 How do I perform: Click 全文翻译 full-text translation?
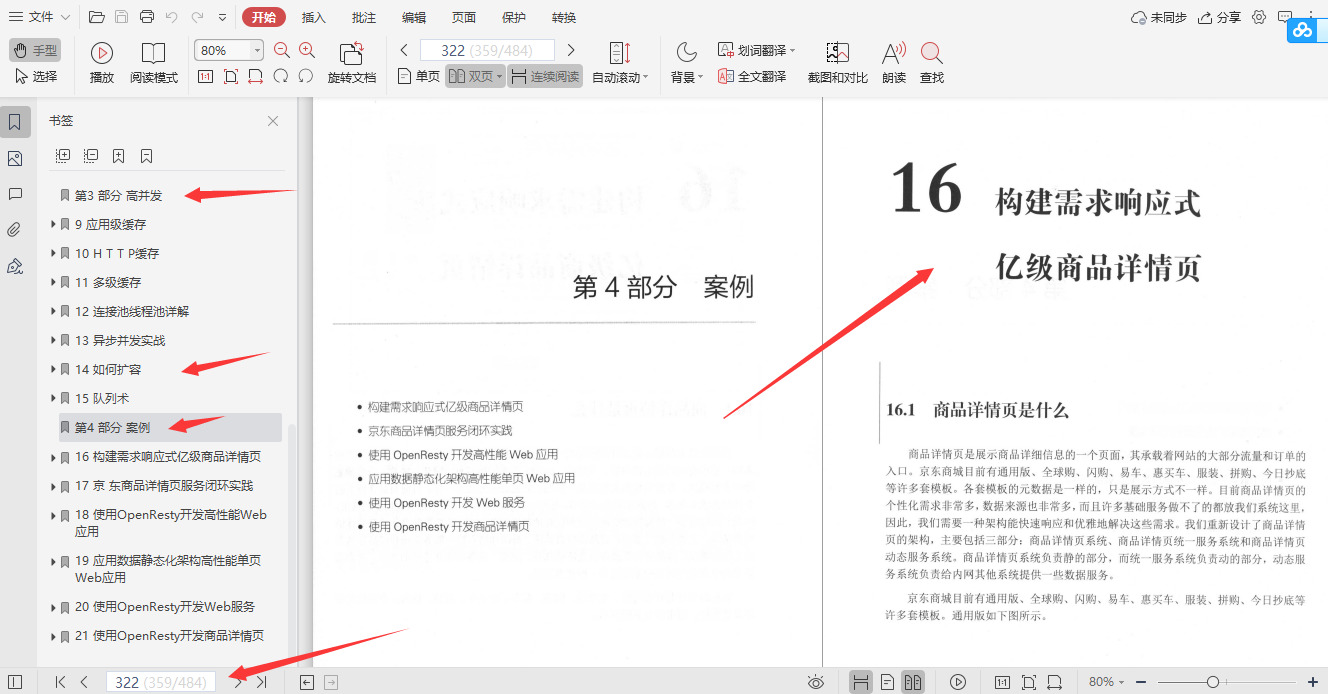click(x=751, y=75)
